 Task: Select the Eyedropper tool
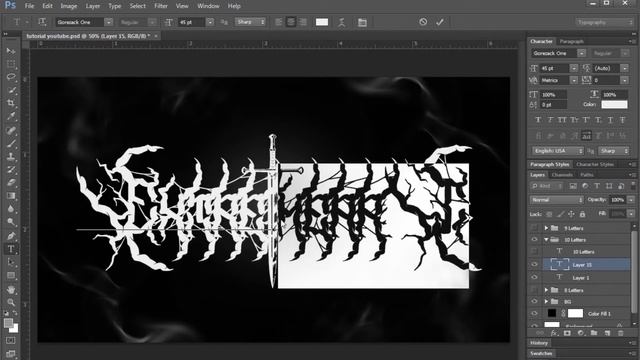pos(11,116)
